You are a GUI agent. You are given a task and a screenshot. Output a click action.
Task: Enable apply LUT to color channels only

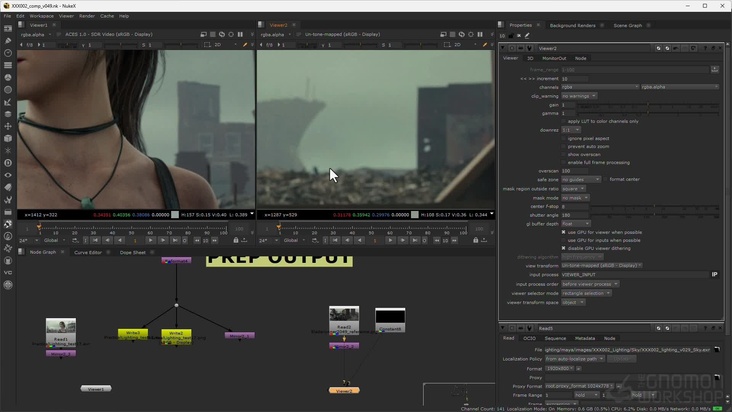[x=563, y=121]
